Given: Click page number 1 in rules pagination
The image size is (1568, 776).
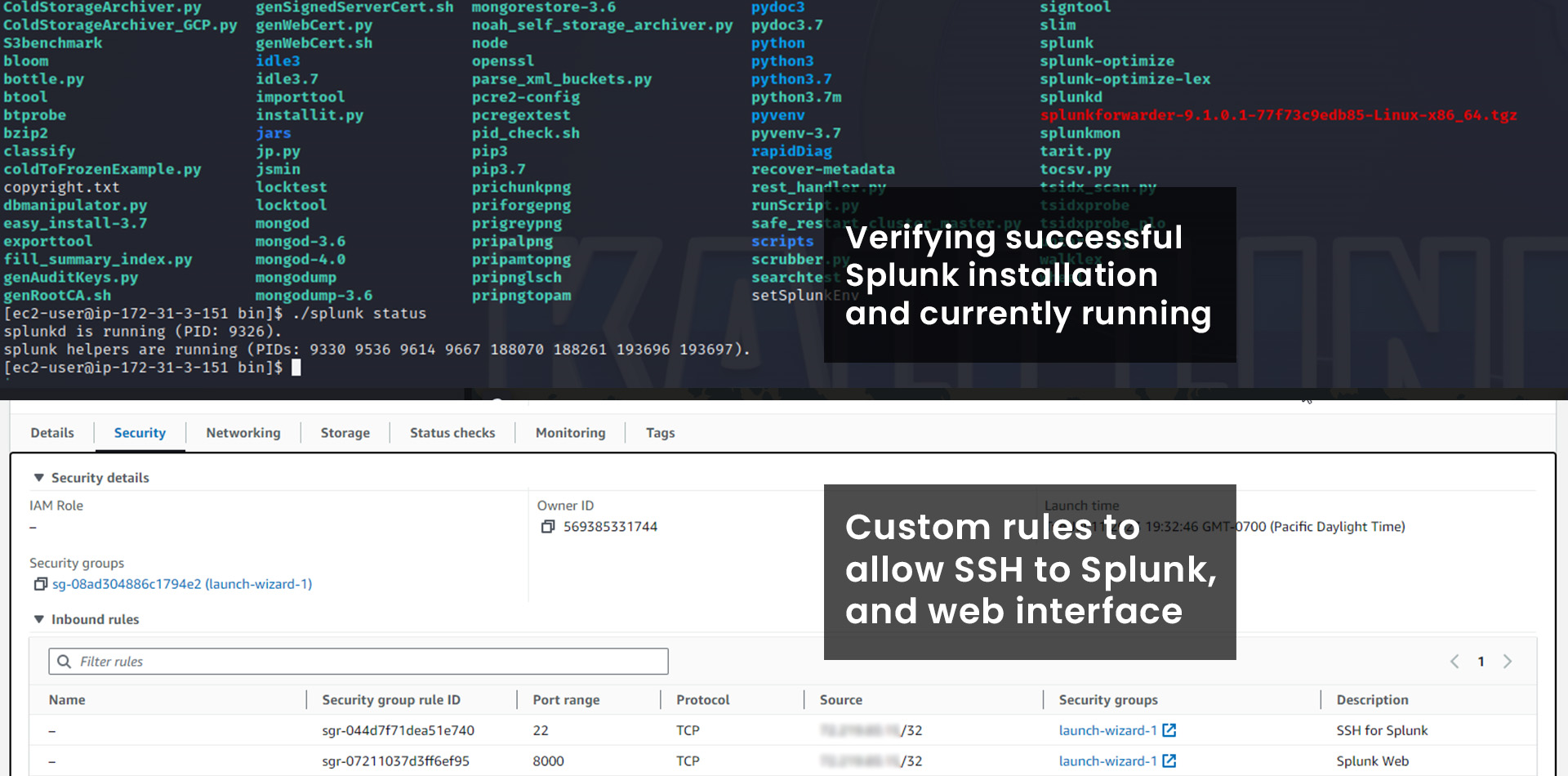Looking at the screenshot, I should click(x=1481, y=662).
